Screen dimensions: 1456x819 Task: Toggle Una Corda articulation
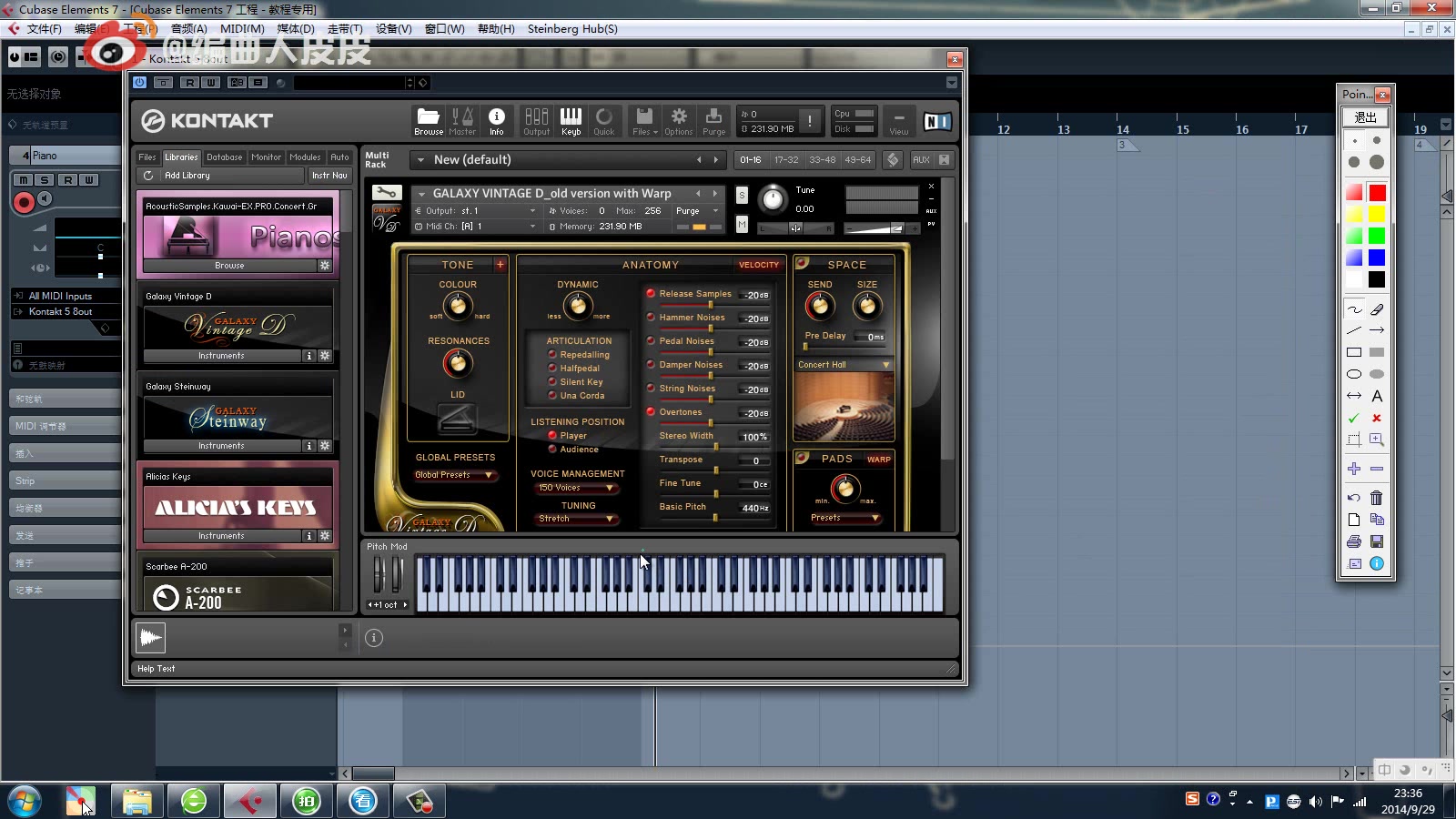coord(551,396)
